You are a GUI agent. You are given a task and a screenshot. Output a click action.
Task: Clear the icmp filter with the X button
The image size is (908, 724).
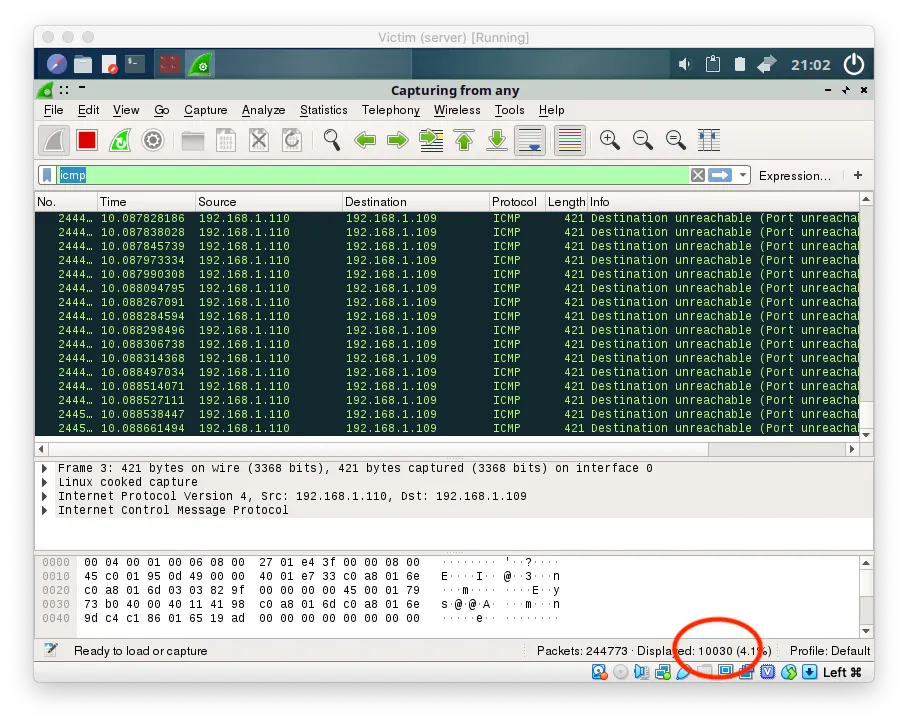coord(697,175)
